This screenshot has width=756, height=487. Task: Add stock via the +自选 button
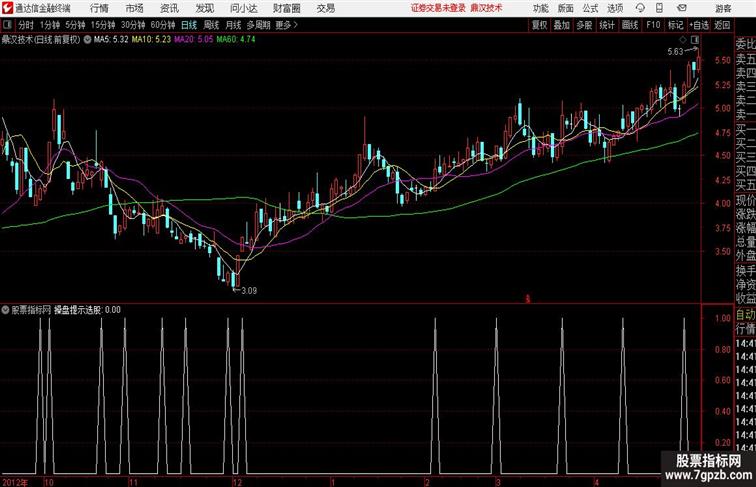tap(699, 25)
